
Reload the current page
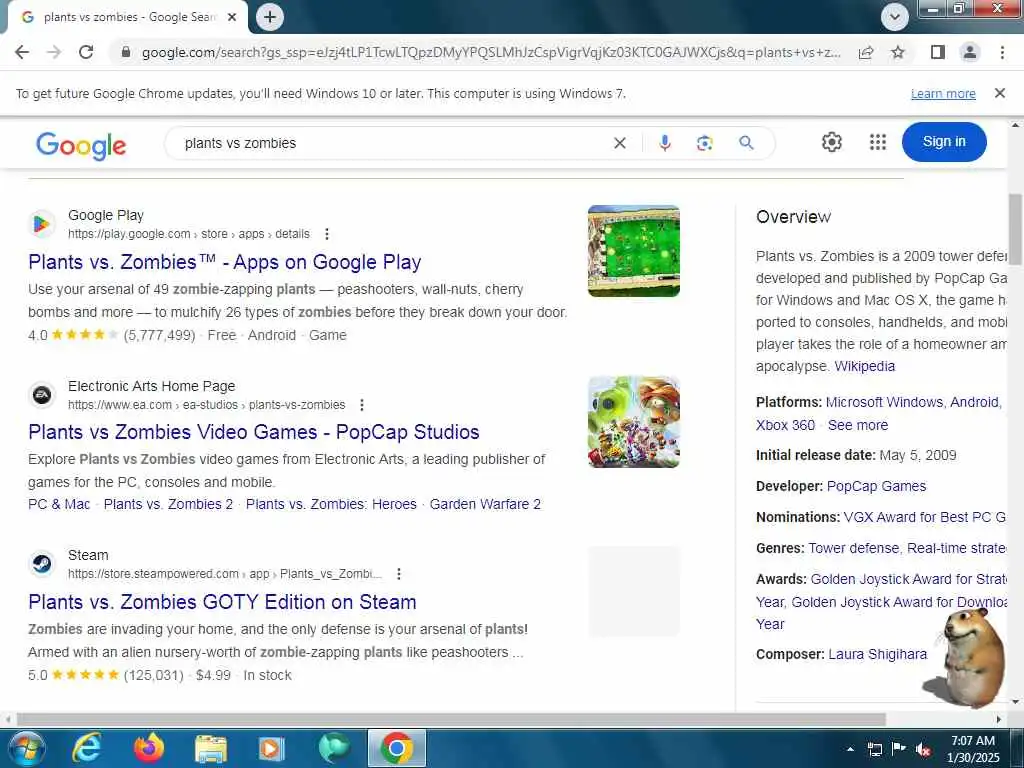coord(86,52)
